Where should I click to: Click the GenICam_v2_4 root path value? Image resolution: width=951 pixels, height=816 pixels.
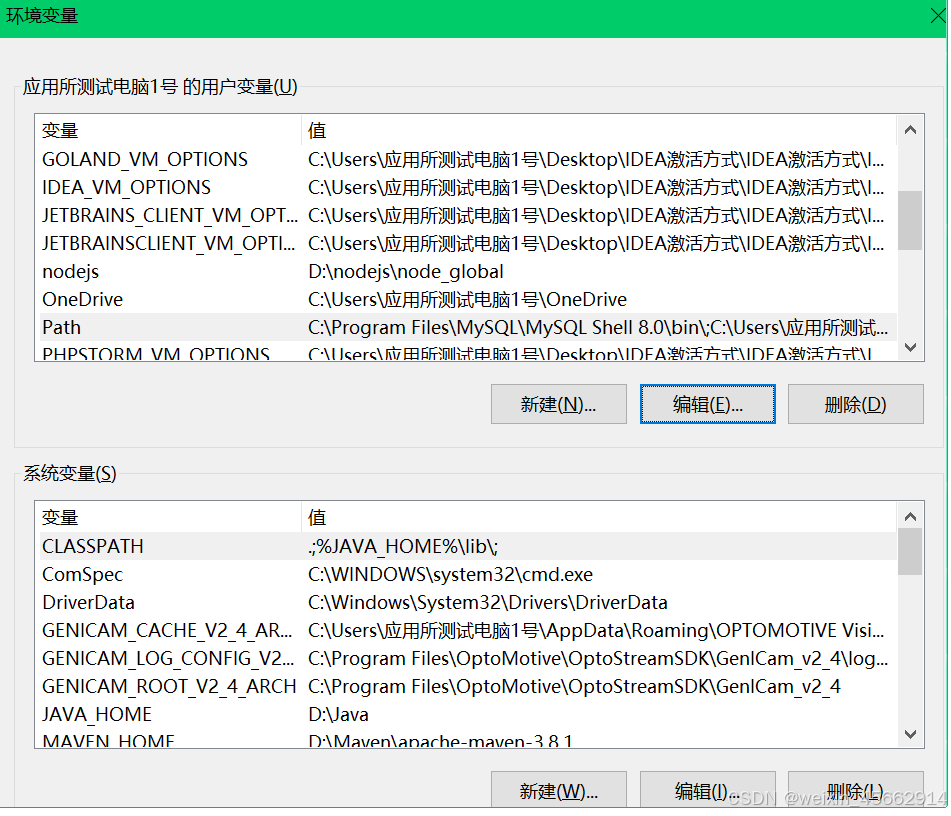pyautogui.click(x=574, y=686)
